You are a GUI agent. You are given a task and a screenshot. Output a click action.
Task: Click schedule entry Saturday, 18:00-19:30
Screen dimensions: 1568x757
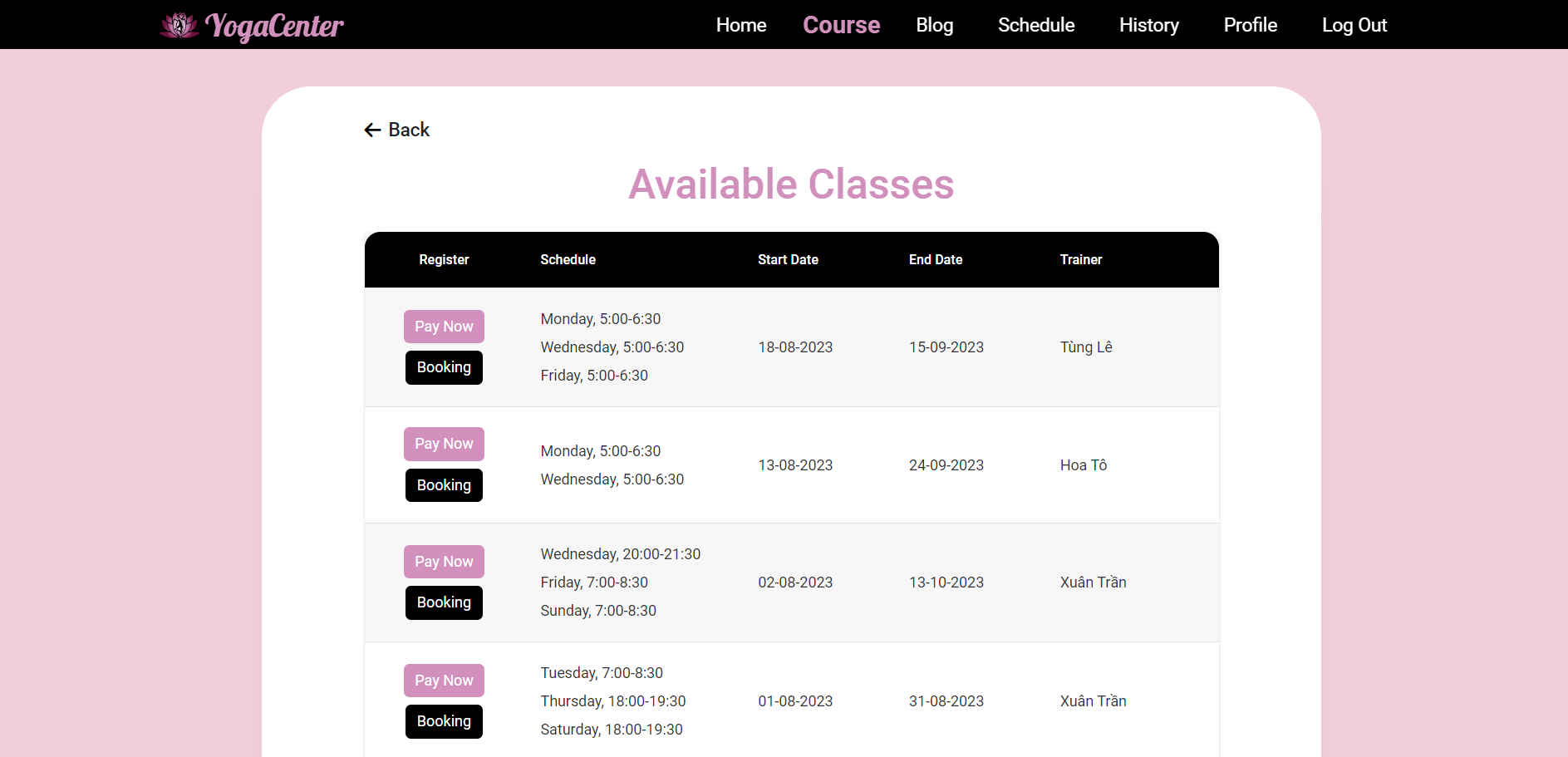612,730
